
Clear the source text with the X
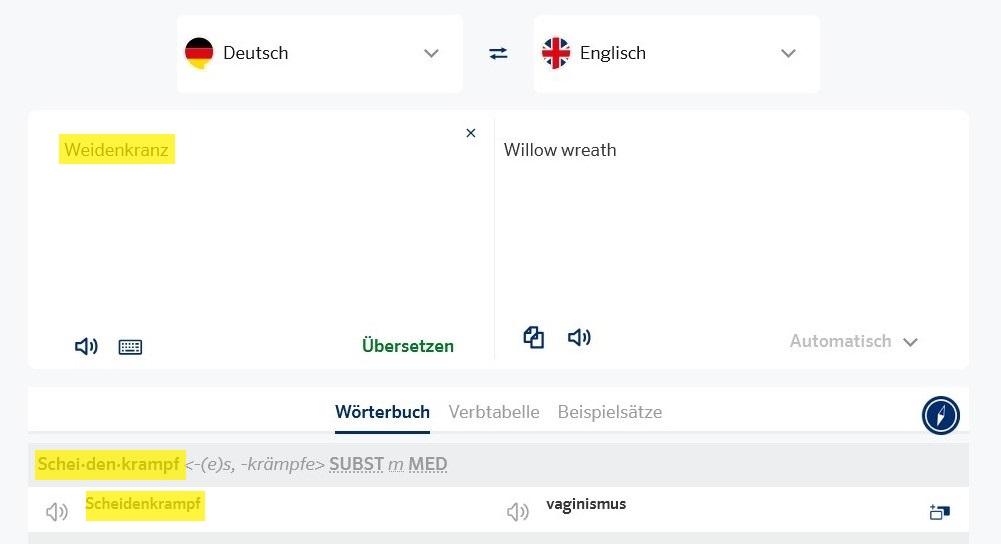click(470, 133)
